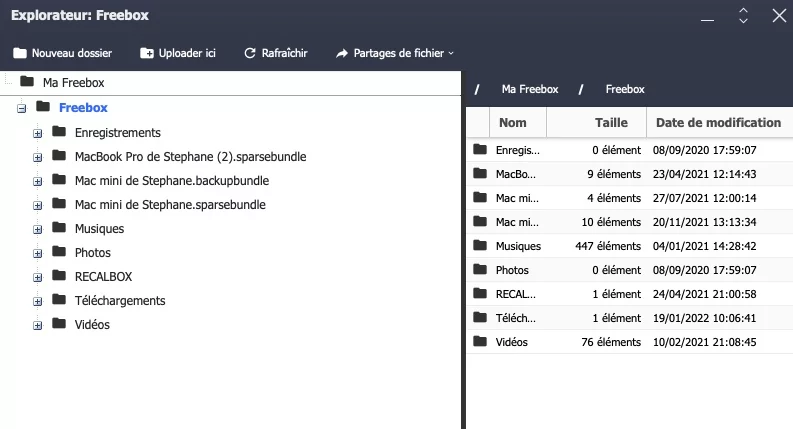Click date 23/04/2021 12:14:43
Screen dimensions: 793x429
(x=704, y=174)
